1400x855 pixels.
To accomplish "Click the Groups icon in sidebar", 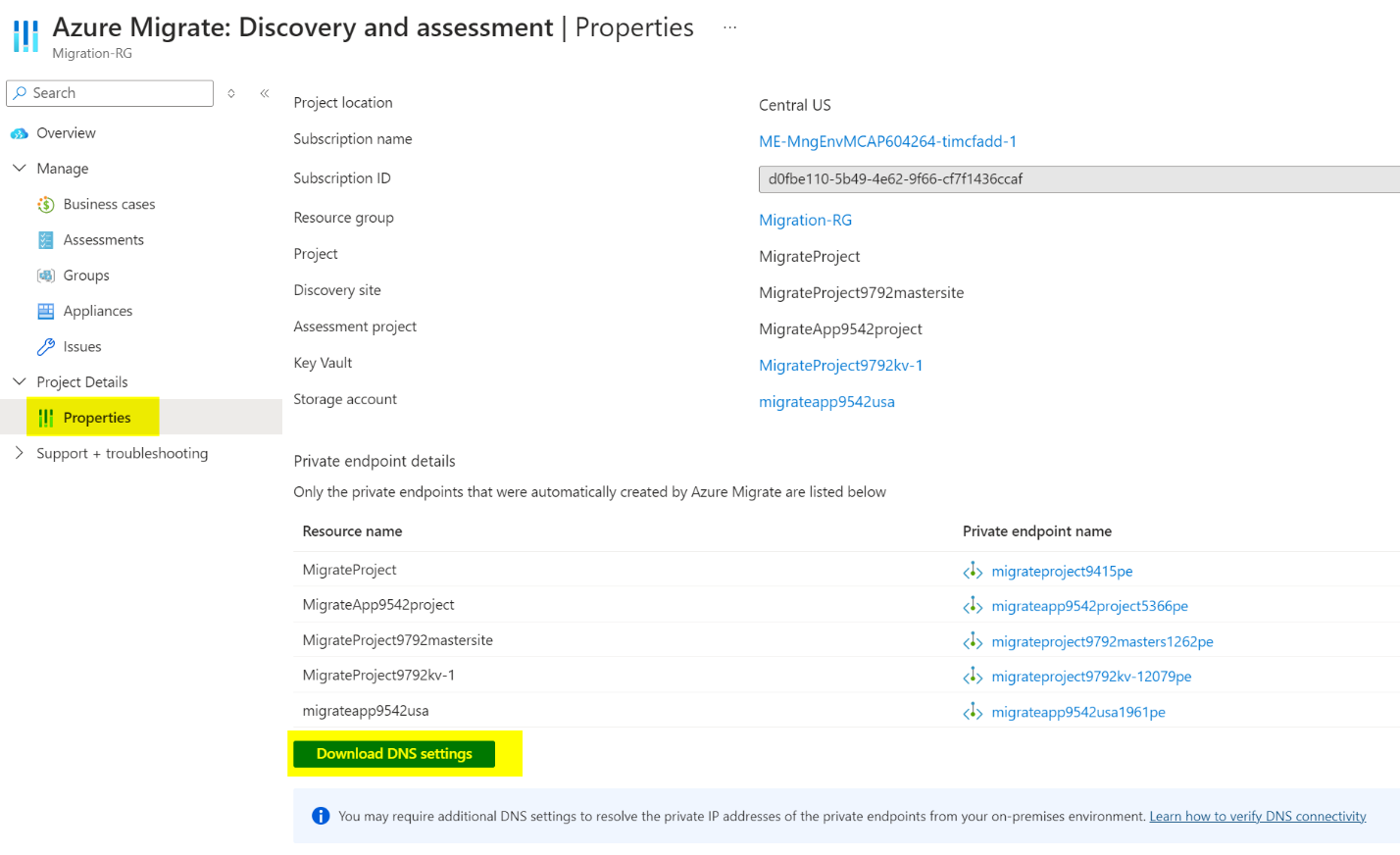I will click(x=46, y=276).
